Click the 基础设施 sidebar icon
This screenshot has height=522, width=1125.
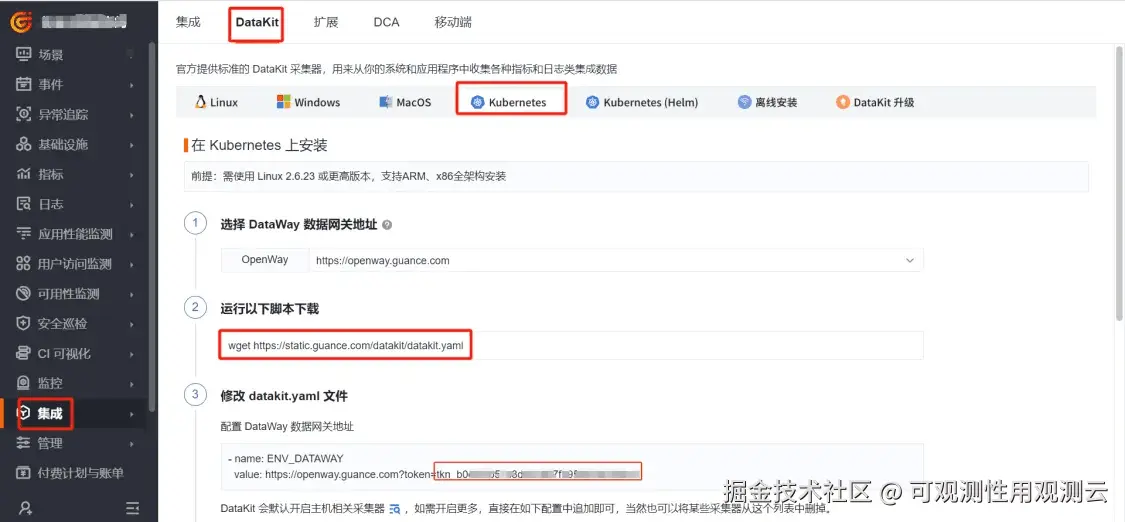24,144
